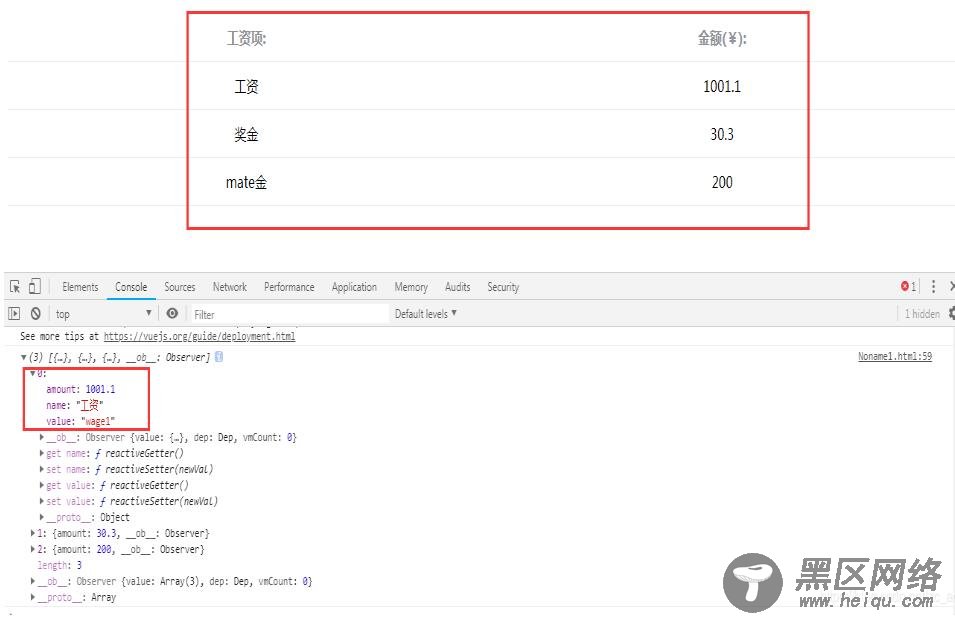
Task: Click the amount: 1001.1 property
Action: (x=80, y=389)
